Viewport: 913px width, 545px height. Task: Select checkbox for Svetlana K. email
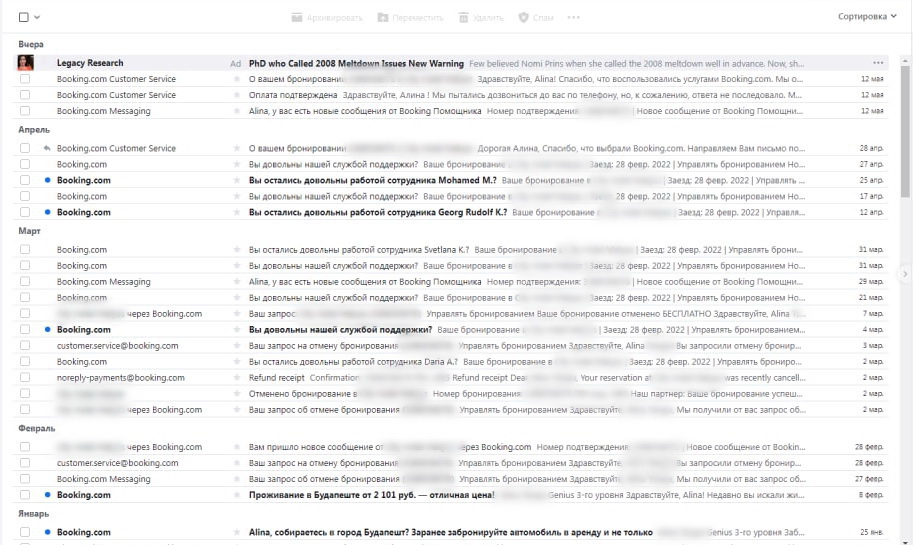(x=24, y=249)
